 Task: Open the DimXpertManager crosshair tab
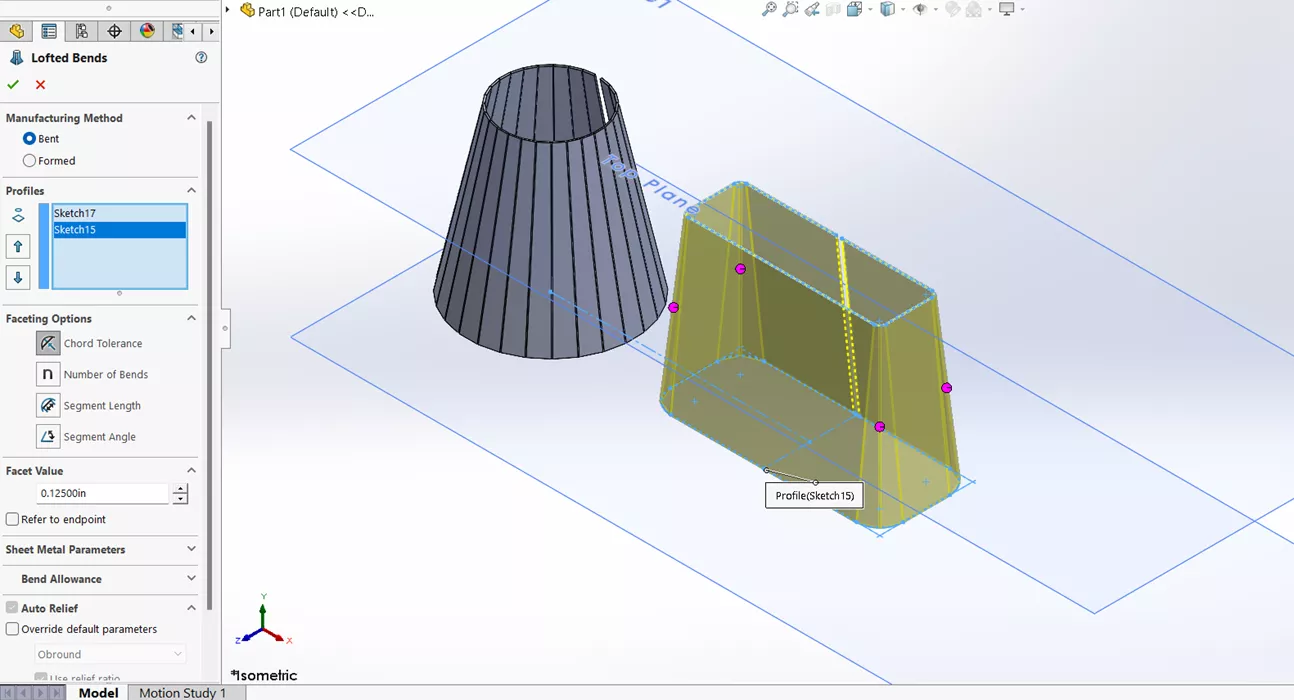(x=114, y=31)
